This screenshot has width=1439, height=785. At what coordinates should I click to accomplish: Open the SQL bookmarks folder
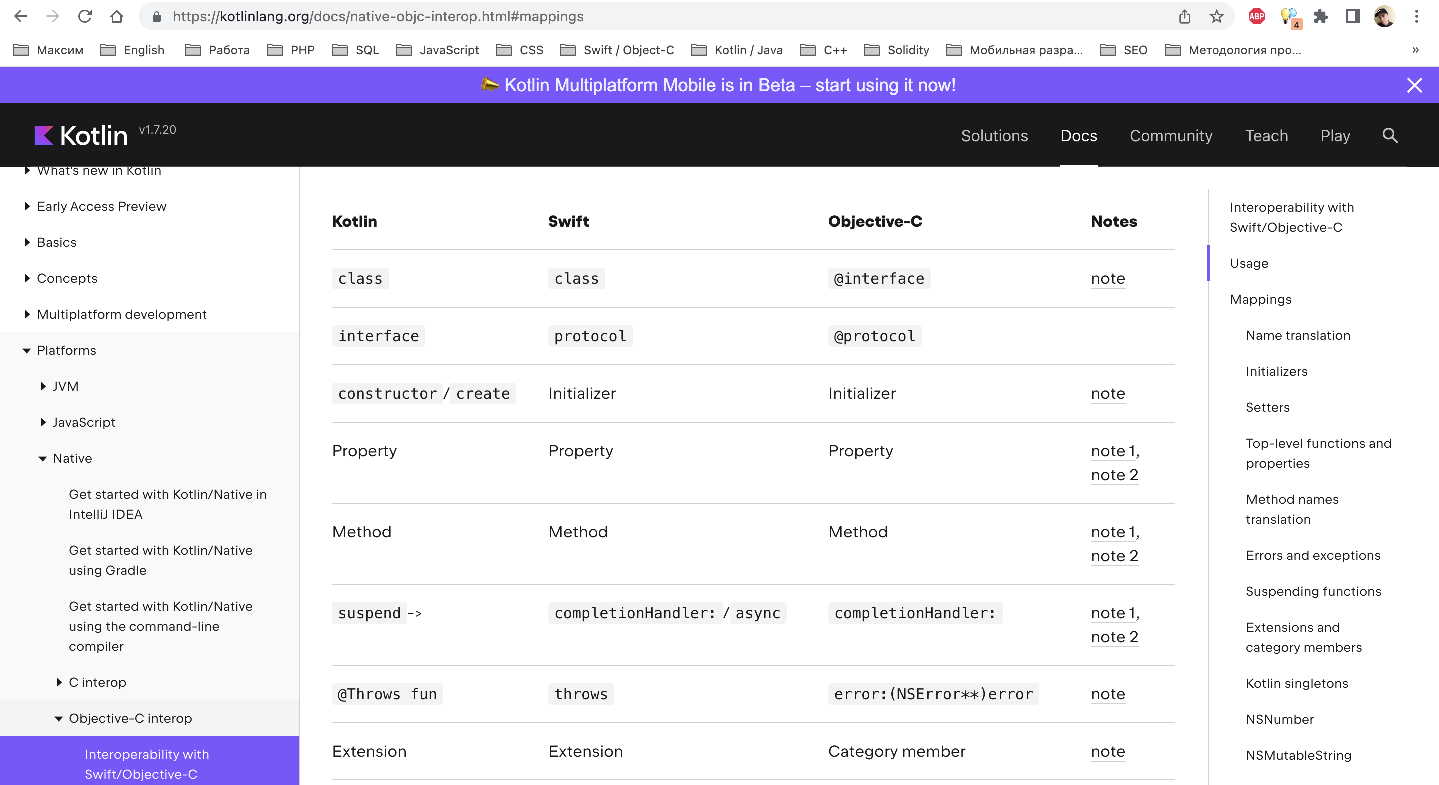pos(356,50)
